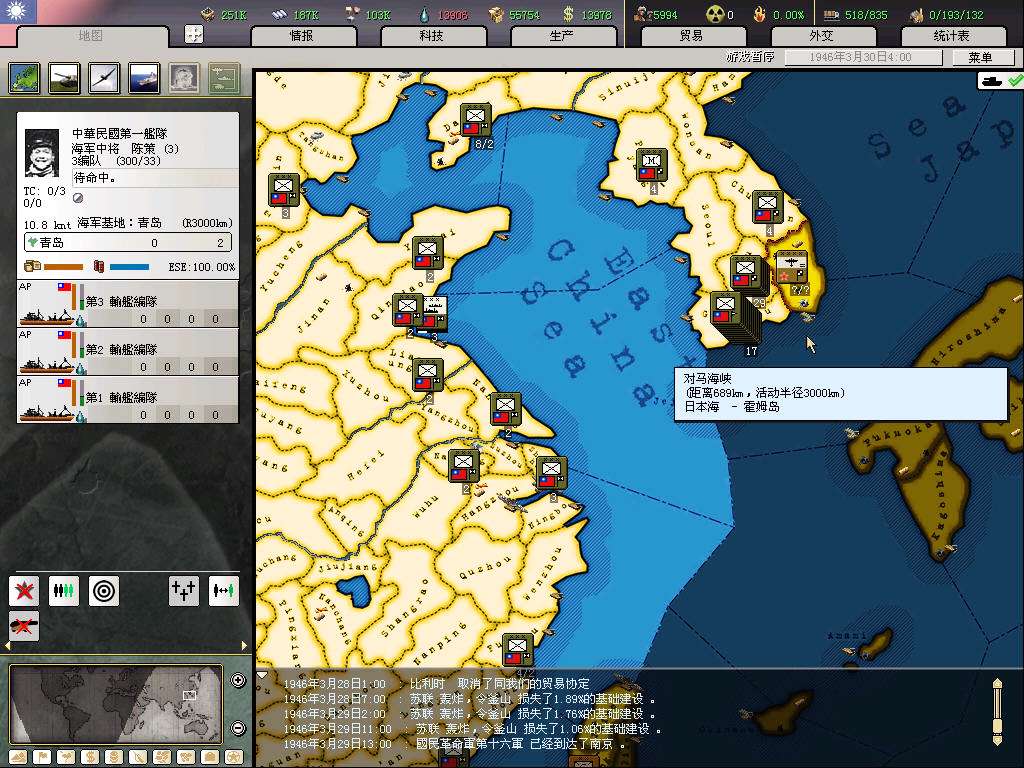Open the green theatre overview icon

click(224, 78)
